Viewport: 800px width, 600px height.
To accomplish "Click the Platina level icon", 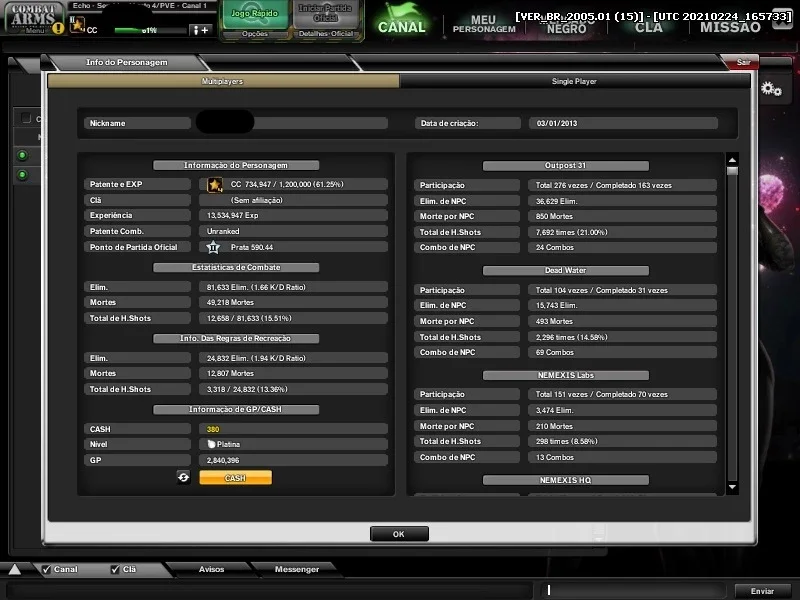I will [x=211, y=444].
